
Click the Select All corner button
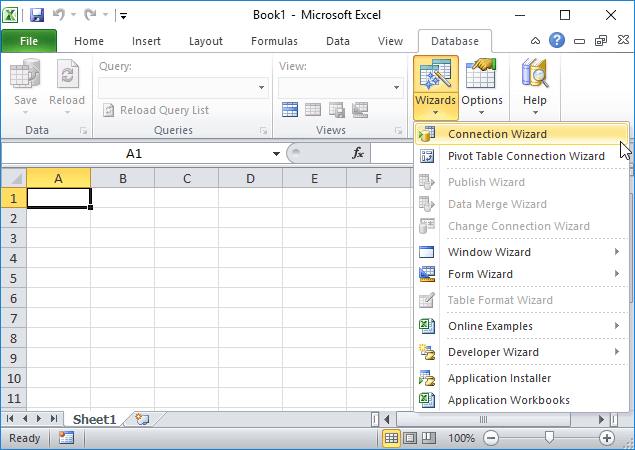pos(14,178)
